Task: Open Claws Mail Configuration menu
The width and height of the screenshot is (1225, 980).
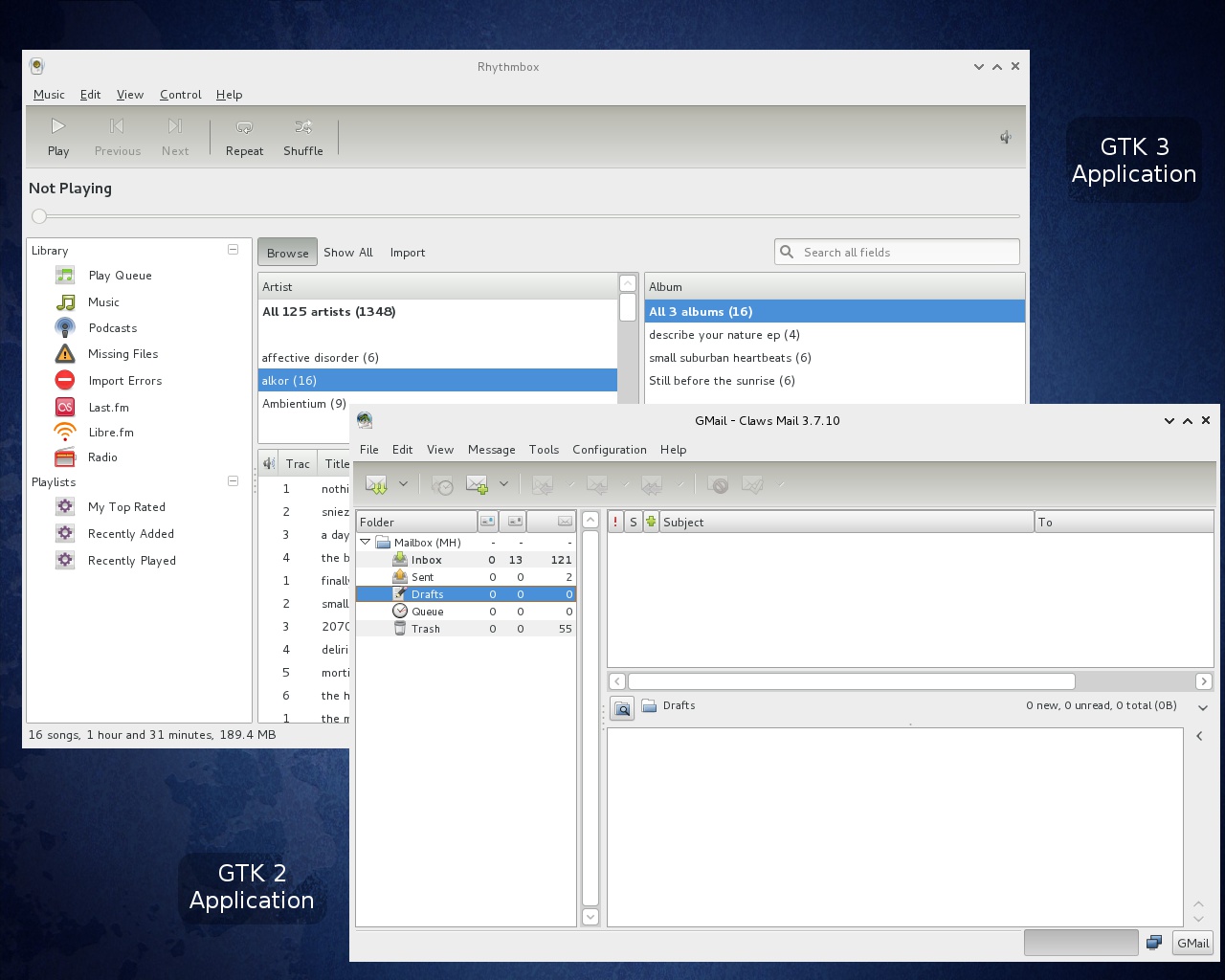Action: [609, 450]
